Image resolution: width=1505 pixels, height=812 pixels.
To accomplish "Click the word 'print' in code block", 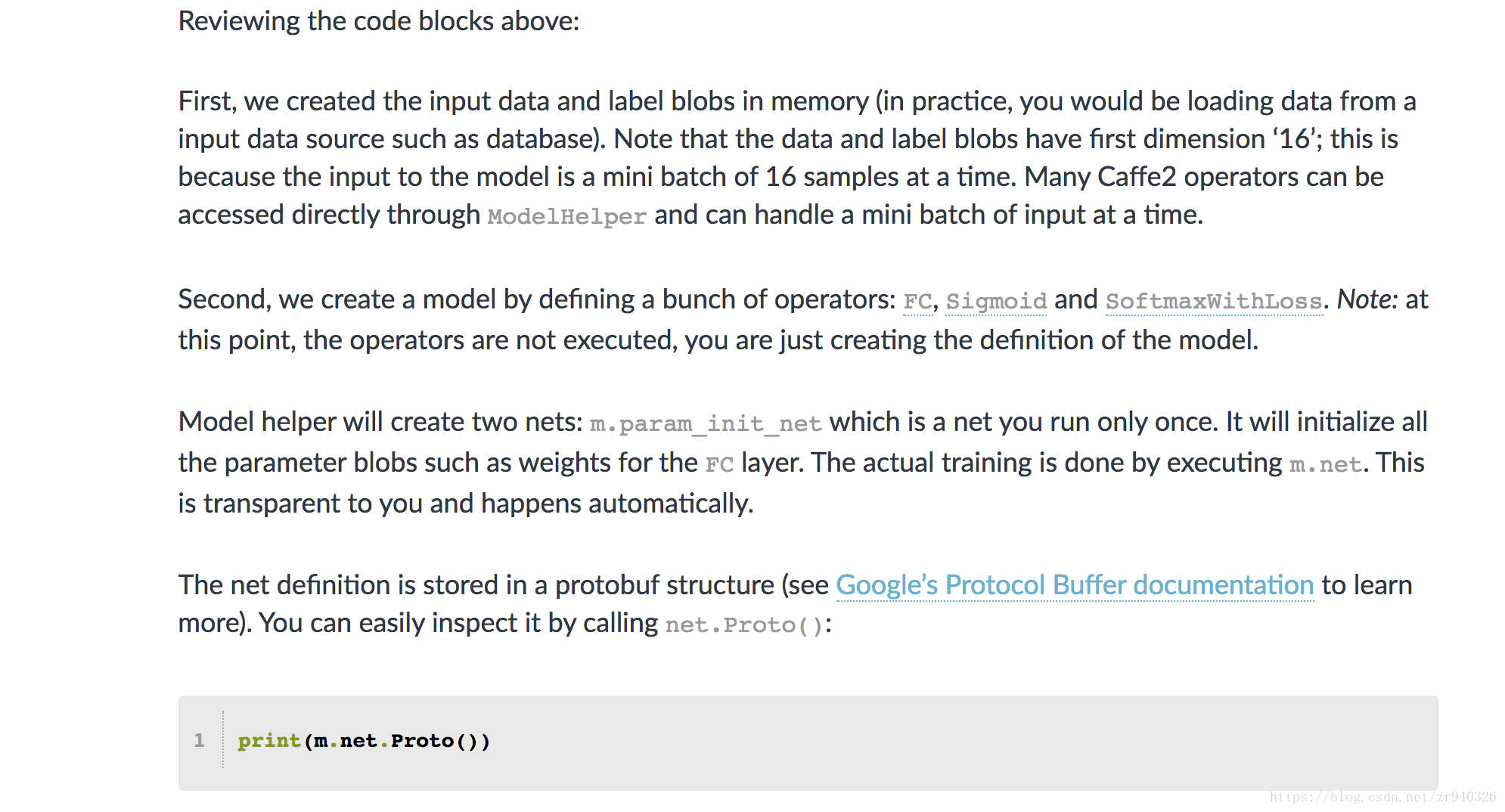I will 269,741.
